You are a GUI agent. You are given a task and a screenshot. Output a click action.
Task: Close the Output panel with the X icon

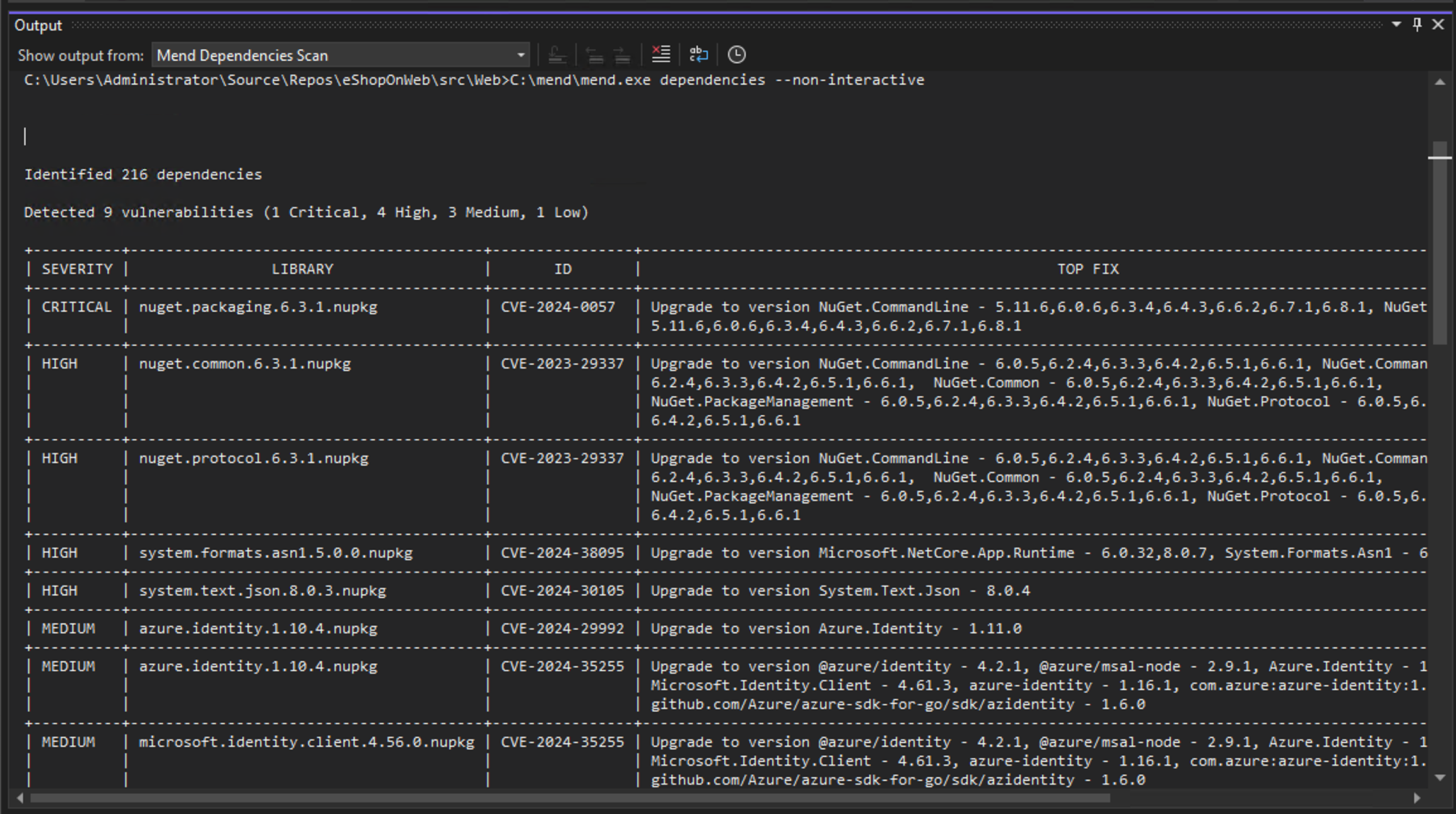point(1438,25)
